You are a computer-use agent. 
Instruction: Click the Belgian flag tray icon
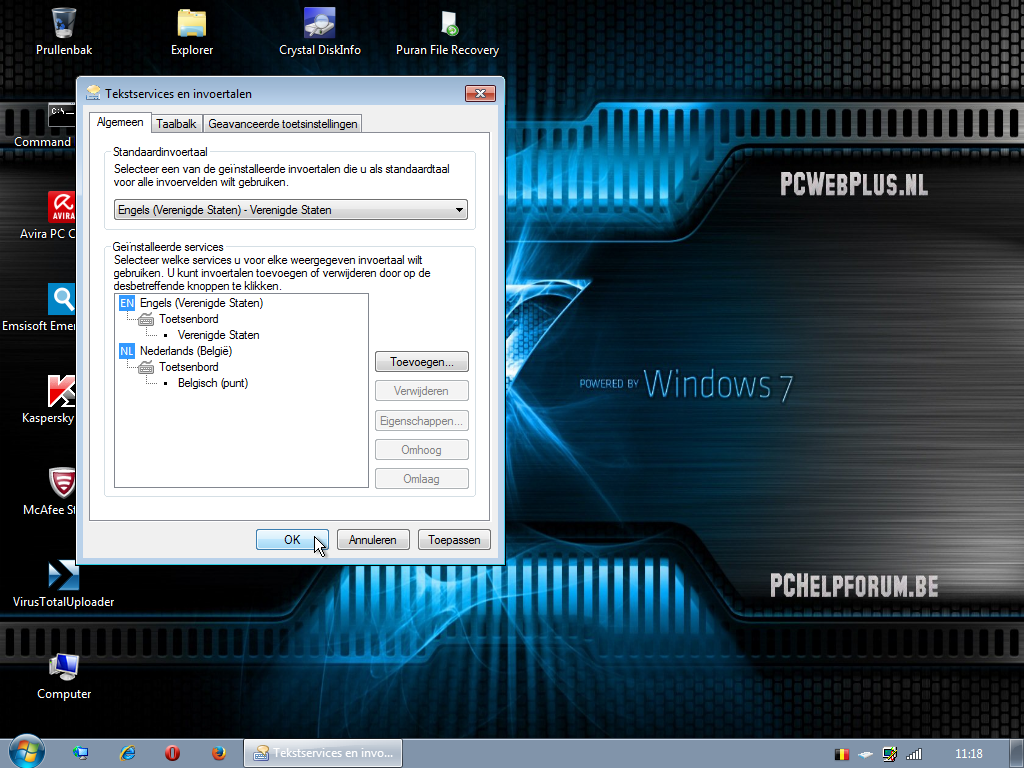(x=842, y=754)
